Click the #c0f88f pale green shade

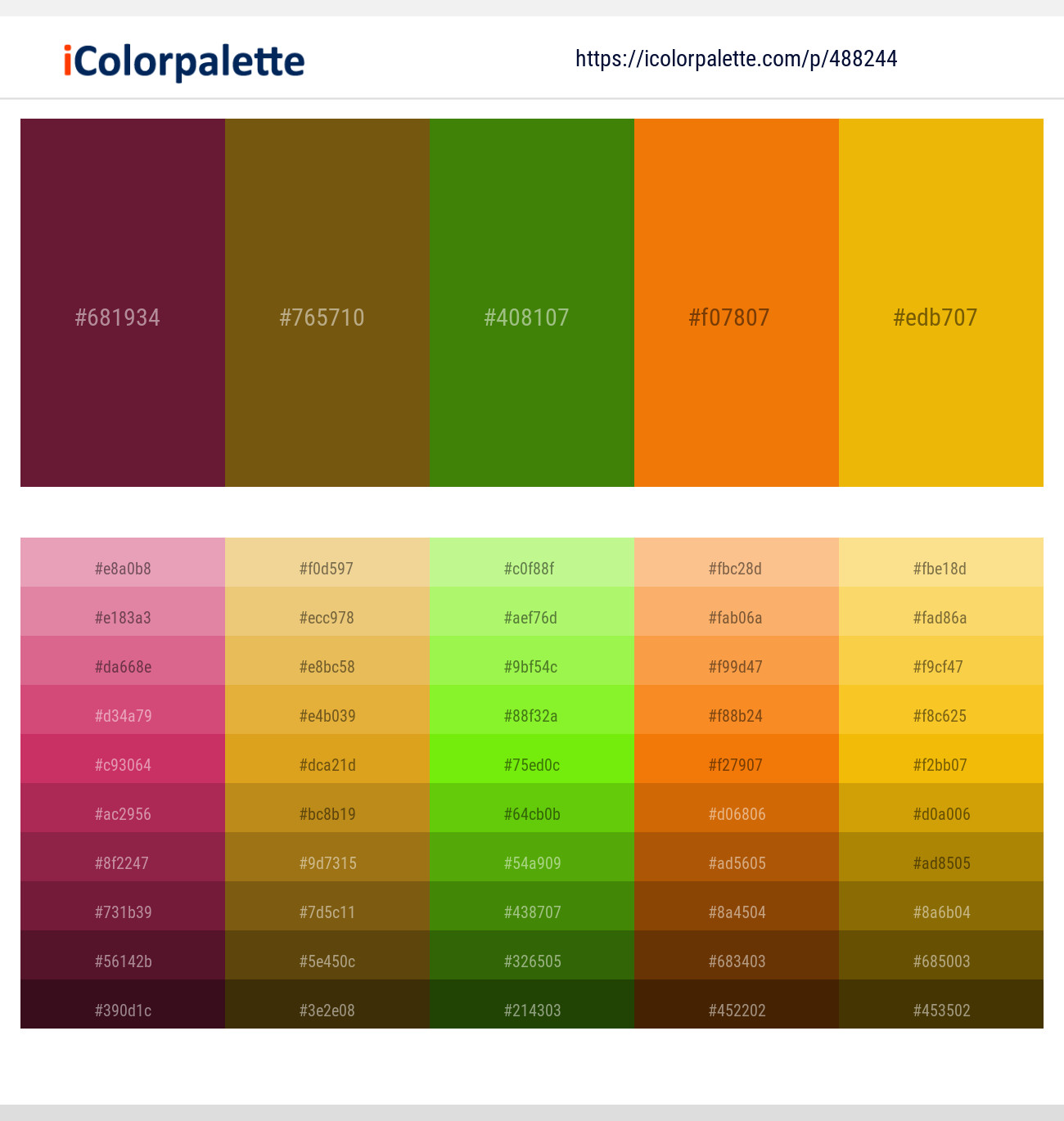point(532,569)
